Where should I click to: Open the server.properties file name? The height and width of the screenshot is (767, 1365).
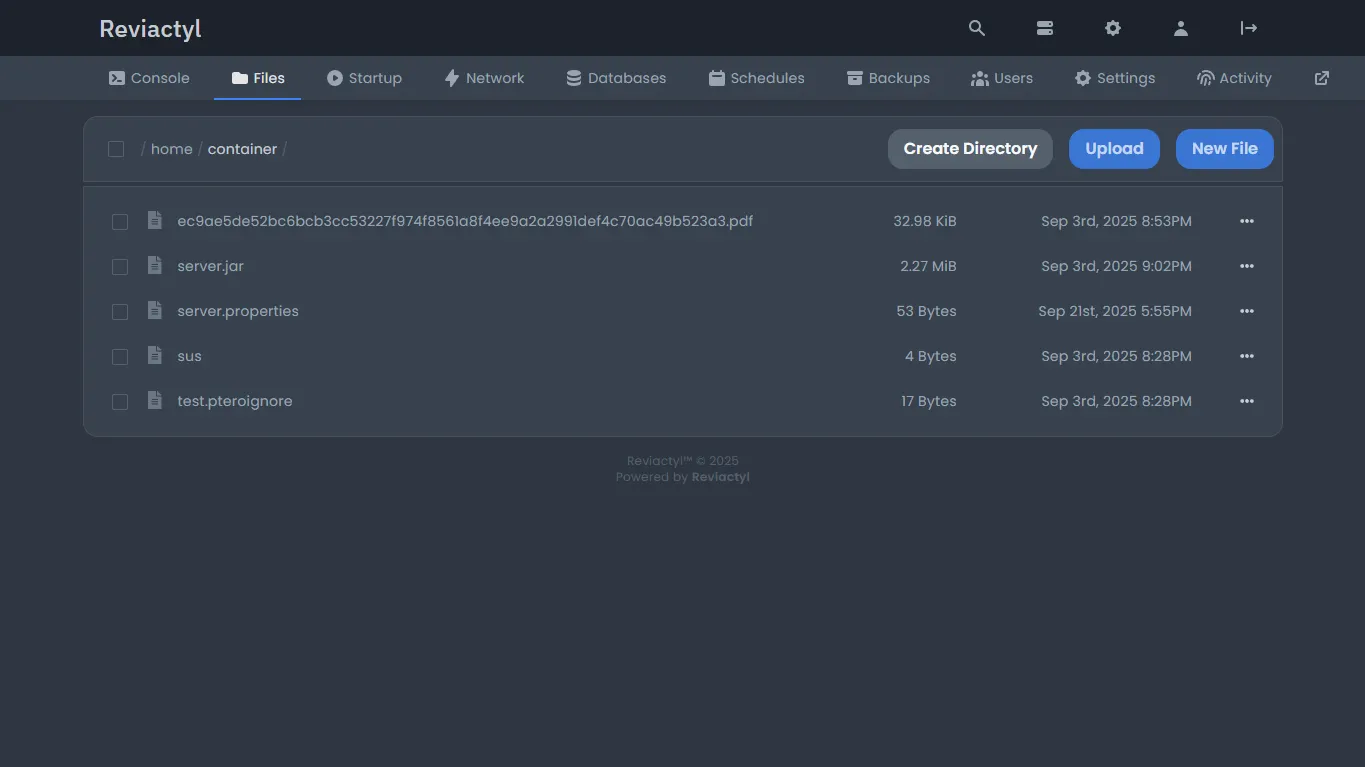point(238,311)
